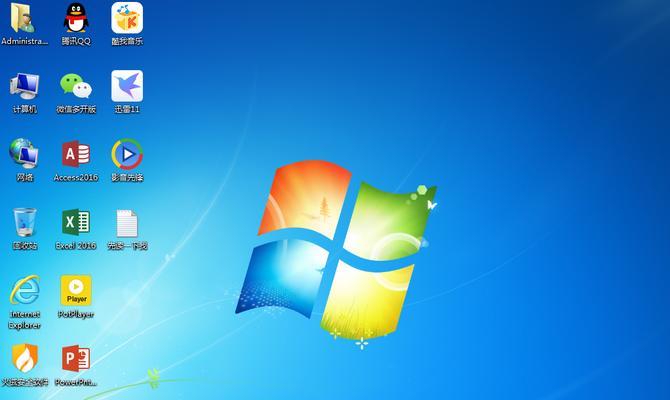Image resolution: width=670 pixels, height=400 pixels.
Task: Click the Internet Explorer icon
Action: coord(25,291)
